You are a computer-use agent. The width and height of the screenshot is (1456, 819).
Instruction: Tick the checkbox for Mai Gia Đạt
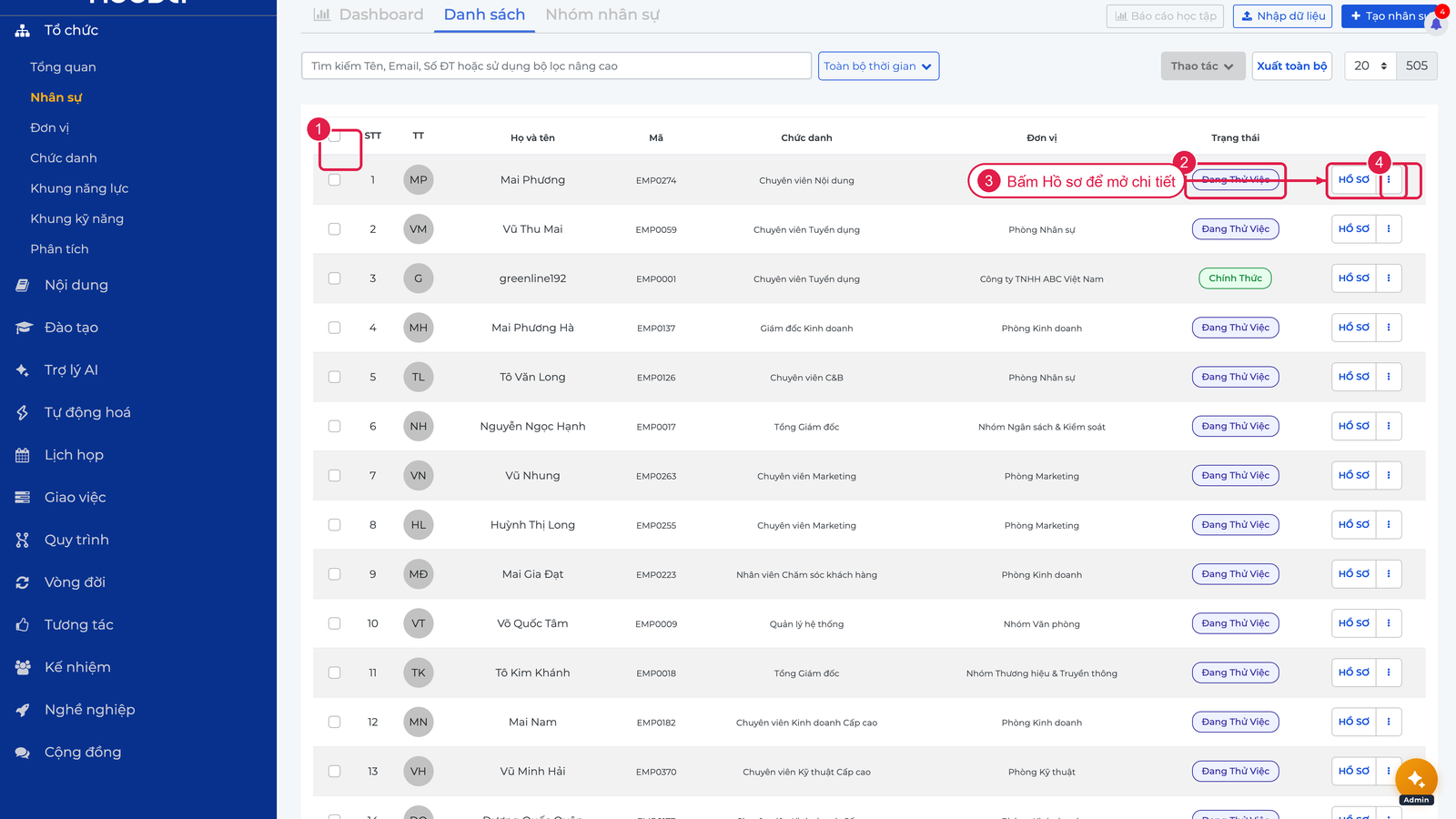pyautogui.click(x=335, y=574)
